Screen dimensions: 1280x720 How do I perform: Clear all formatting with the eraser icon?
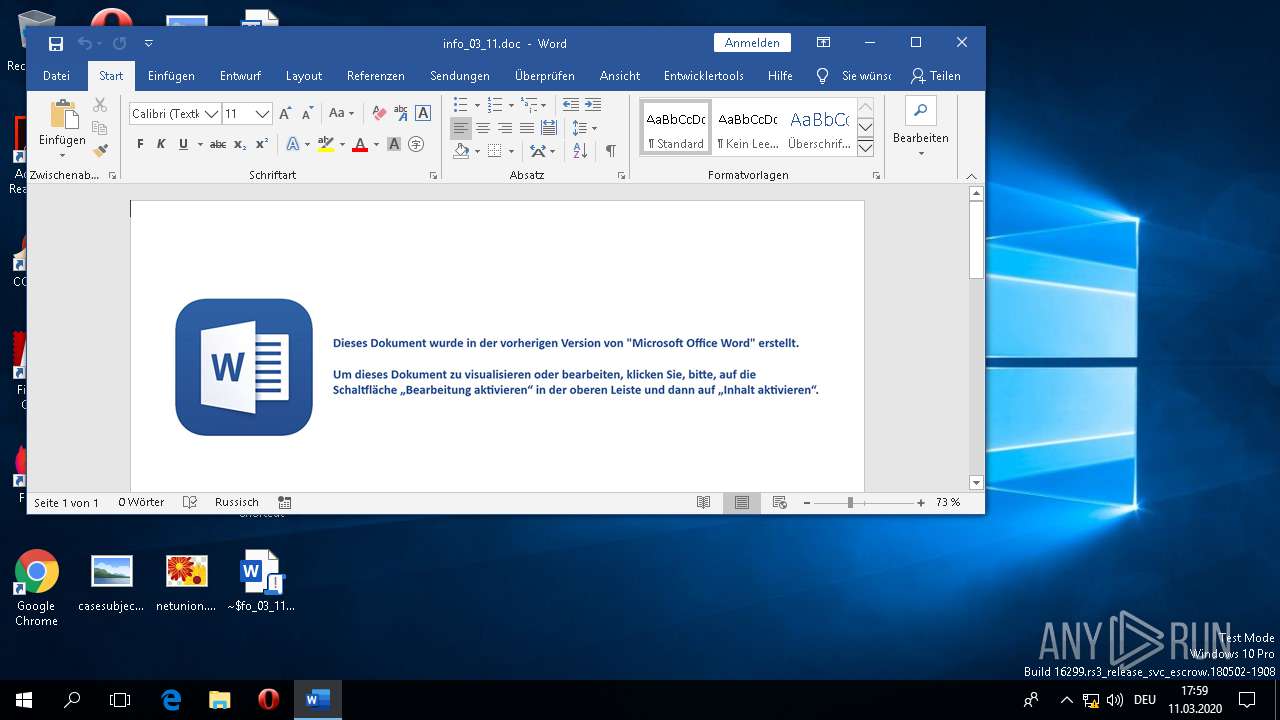[379, 114]
